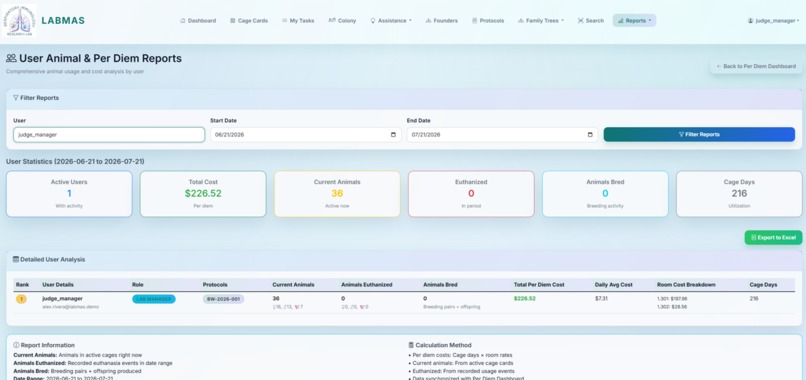Export the report to Excel

pos(773,238)
